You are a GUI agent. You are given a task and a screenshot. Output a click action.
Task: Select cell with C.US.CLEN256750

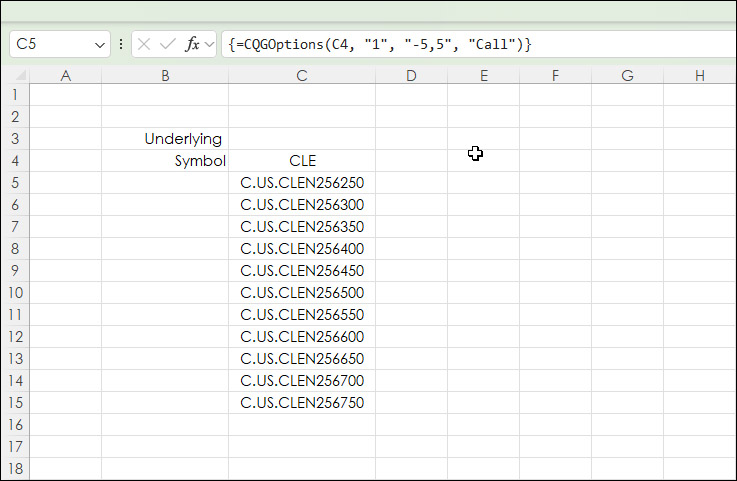pyautogui.click(x=302, y=403)
